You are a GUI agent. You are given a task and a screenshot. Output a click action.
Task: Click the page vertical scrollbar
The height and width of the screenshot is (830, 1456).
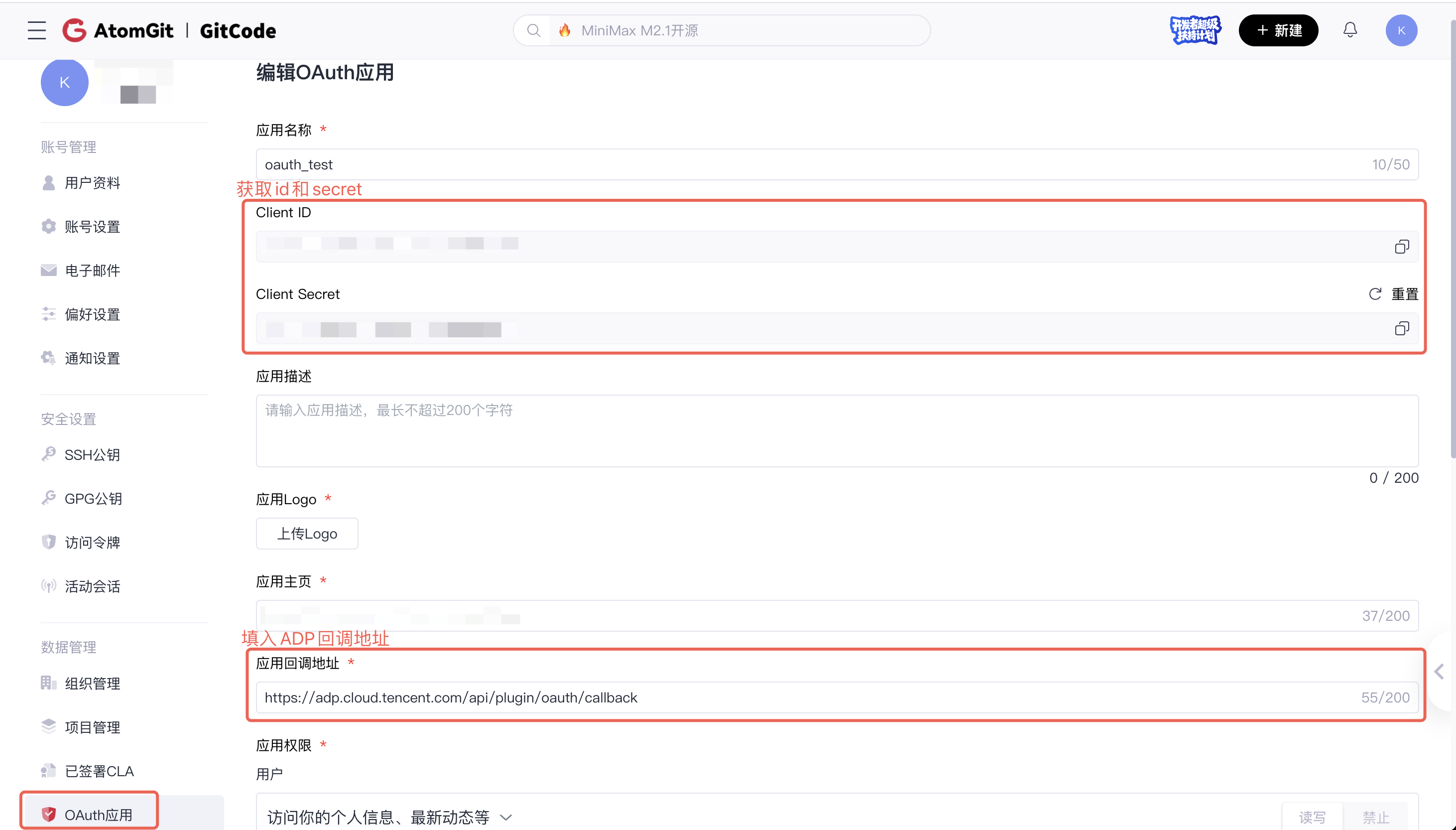(x=1452, y=240)
